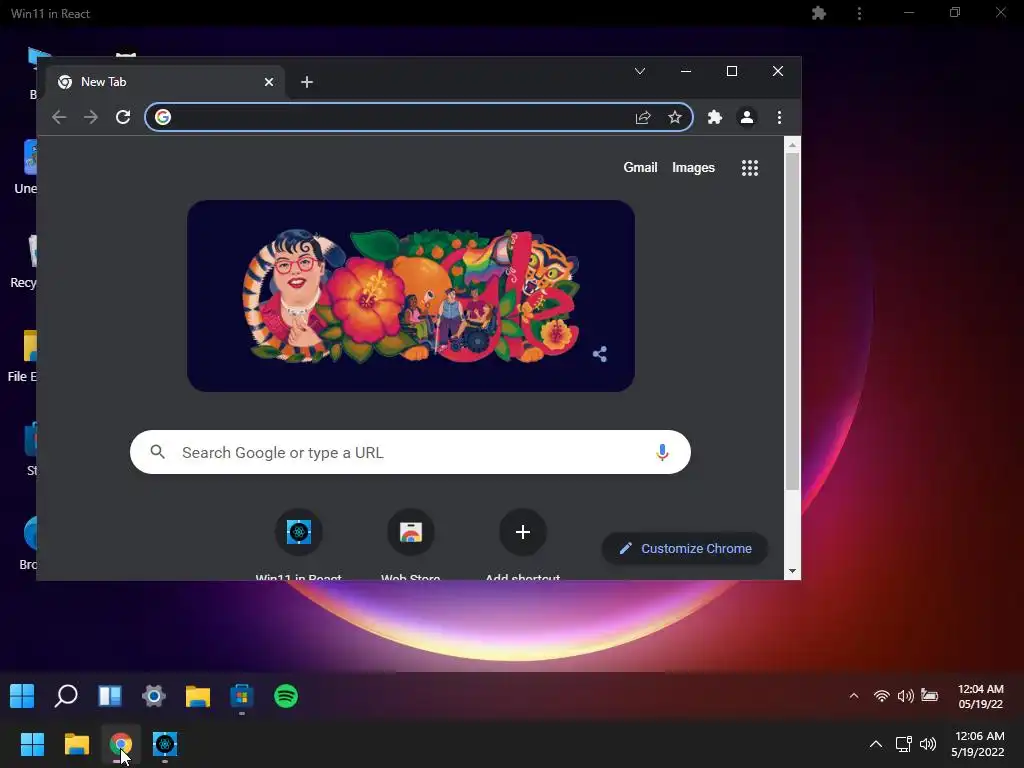Click the forward navigation arrow
The height and width of the screenshot is (768, 1024).
[x=91, y=117]
